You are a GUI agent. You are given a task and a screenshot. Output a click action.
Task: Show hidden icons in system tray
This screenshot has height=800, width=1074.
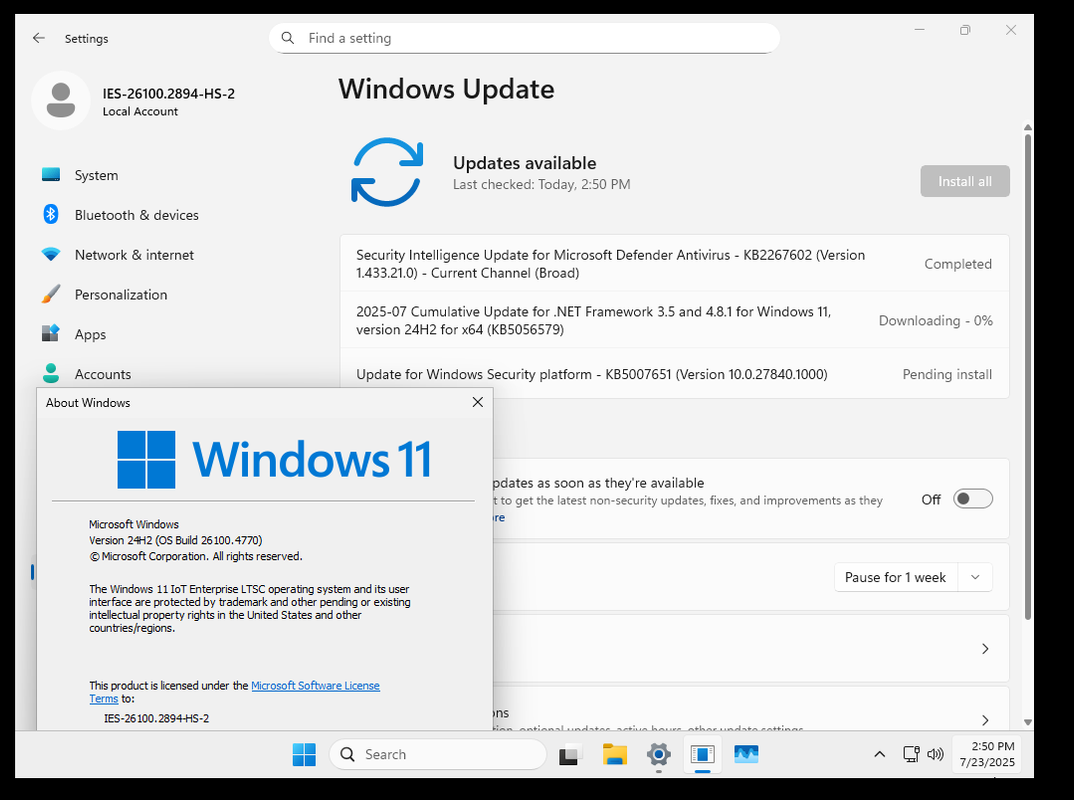click(879, 754)
